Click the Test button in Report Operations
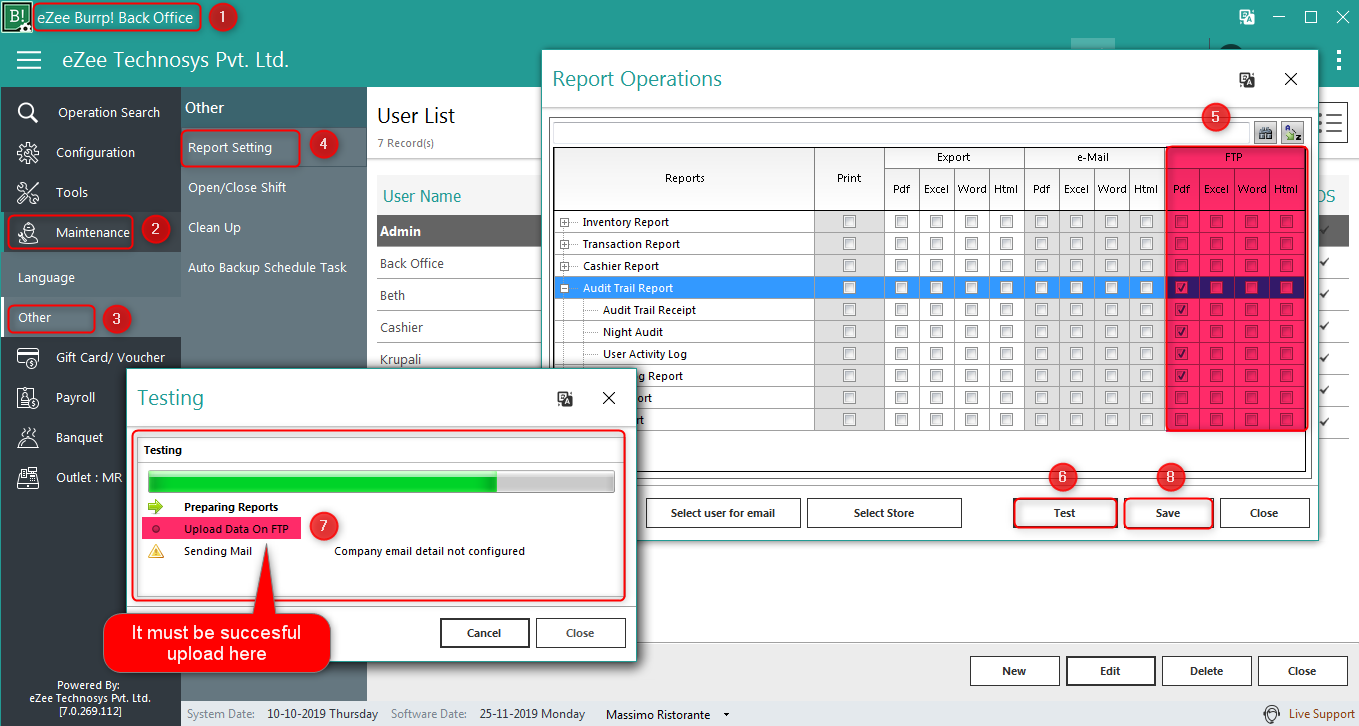 pos(1065,513)
